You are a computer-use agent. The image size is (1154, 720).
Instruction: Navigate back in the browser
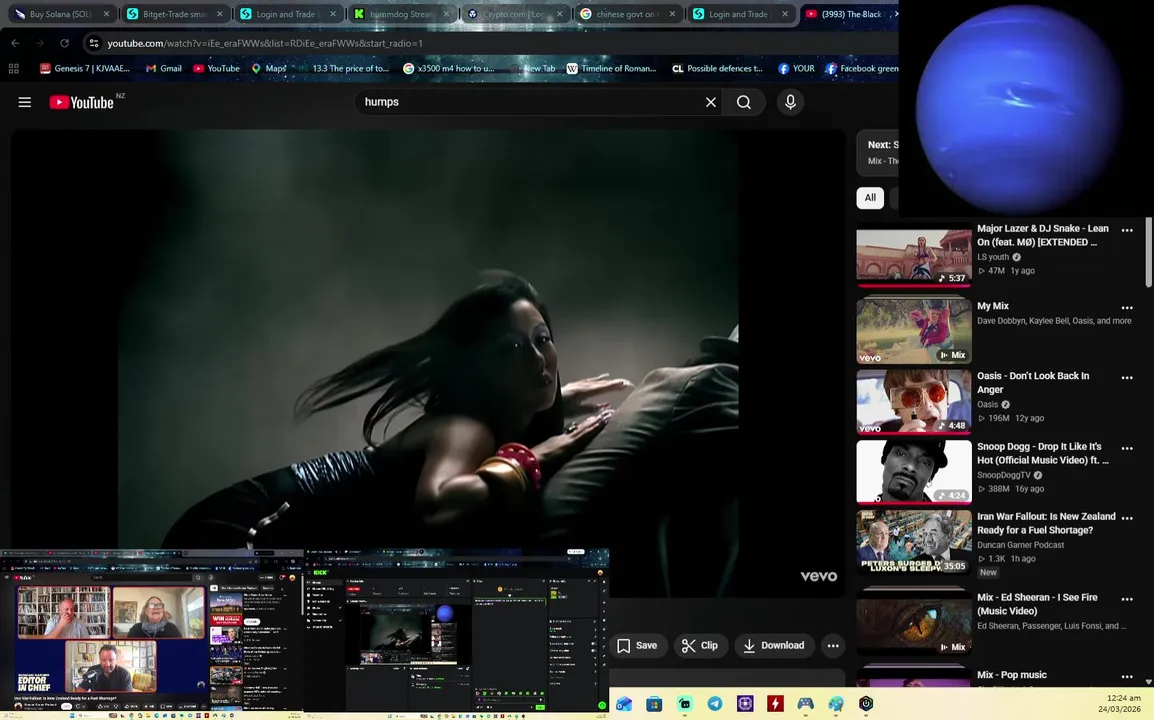(15, 43)
